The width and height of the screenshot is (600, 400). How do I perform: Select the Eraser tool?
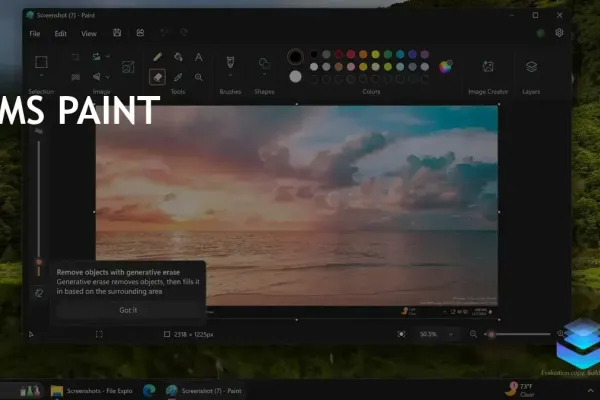157,77
